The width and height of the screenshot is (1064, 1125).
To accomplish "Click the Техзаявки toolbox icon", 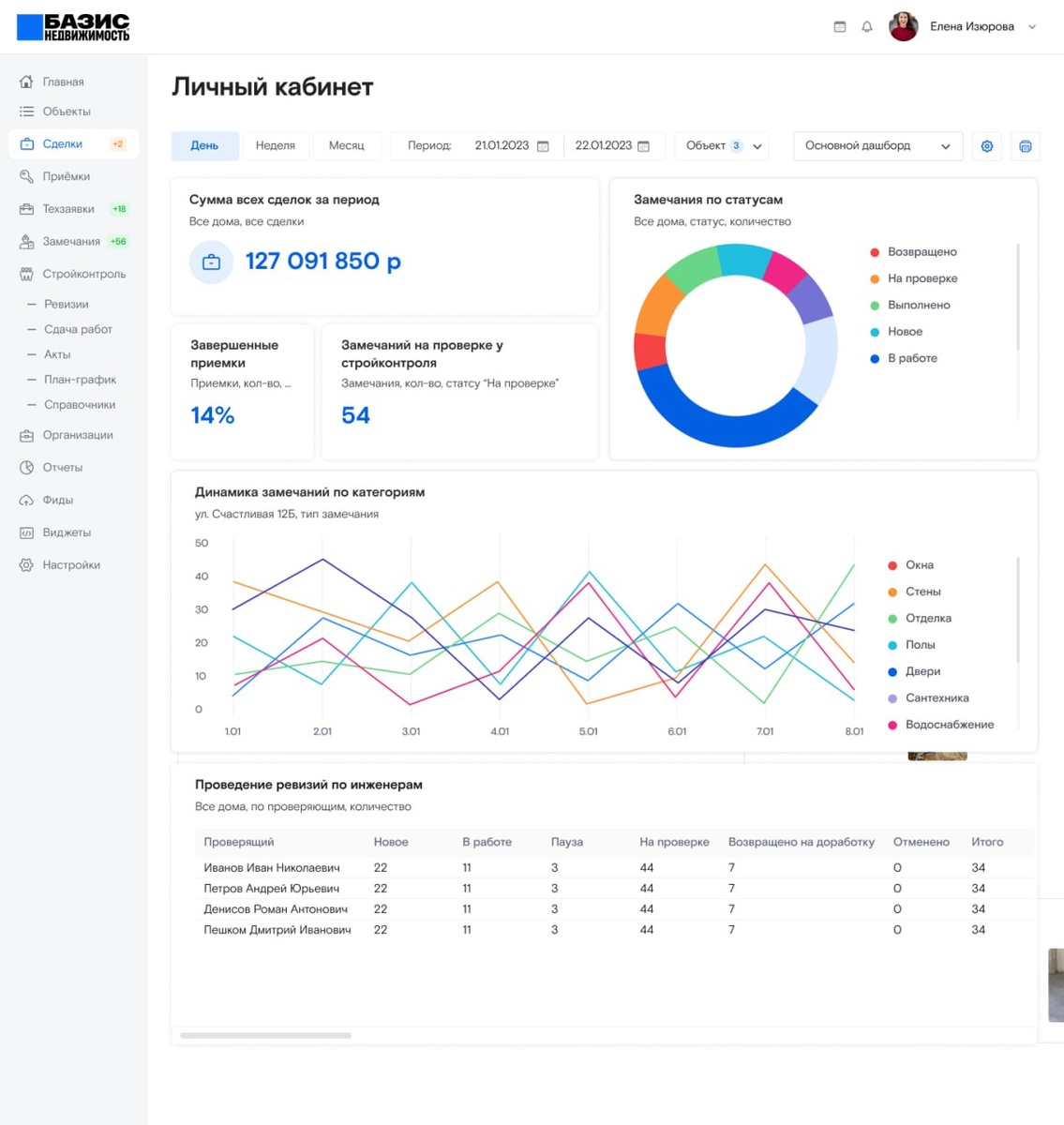I will tap(26, 209).
